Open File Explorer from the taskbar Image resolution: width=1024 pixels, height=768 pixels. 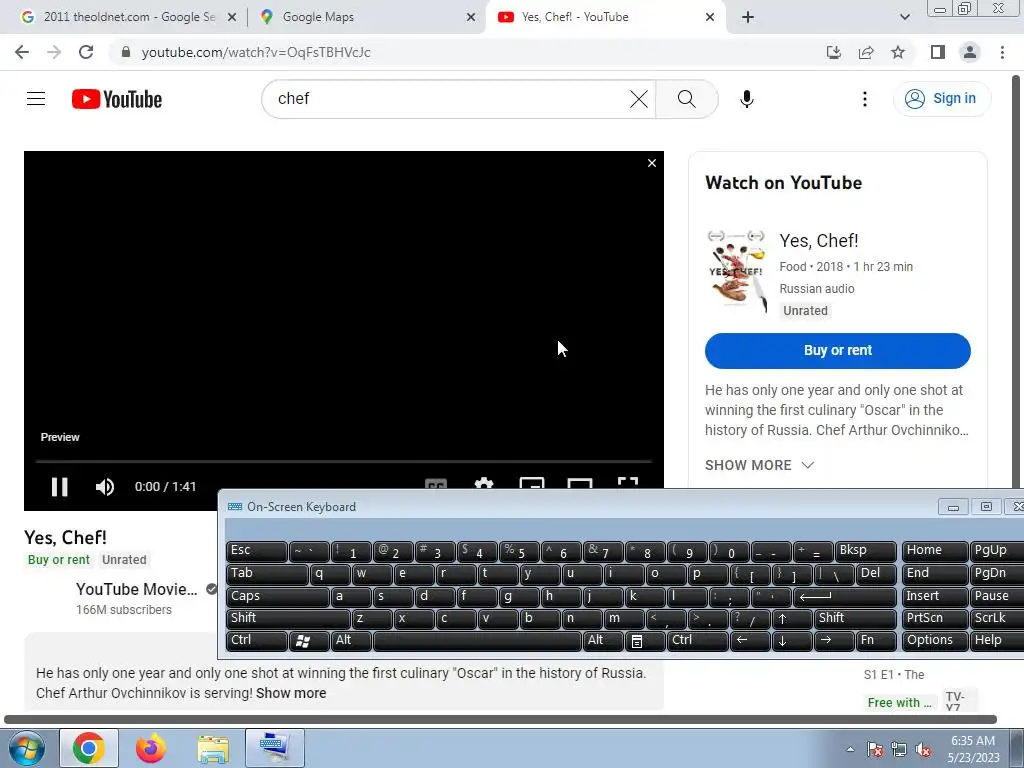coord(213,748)
